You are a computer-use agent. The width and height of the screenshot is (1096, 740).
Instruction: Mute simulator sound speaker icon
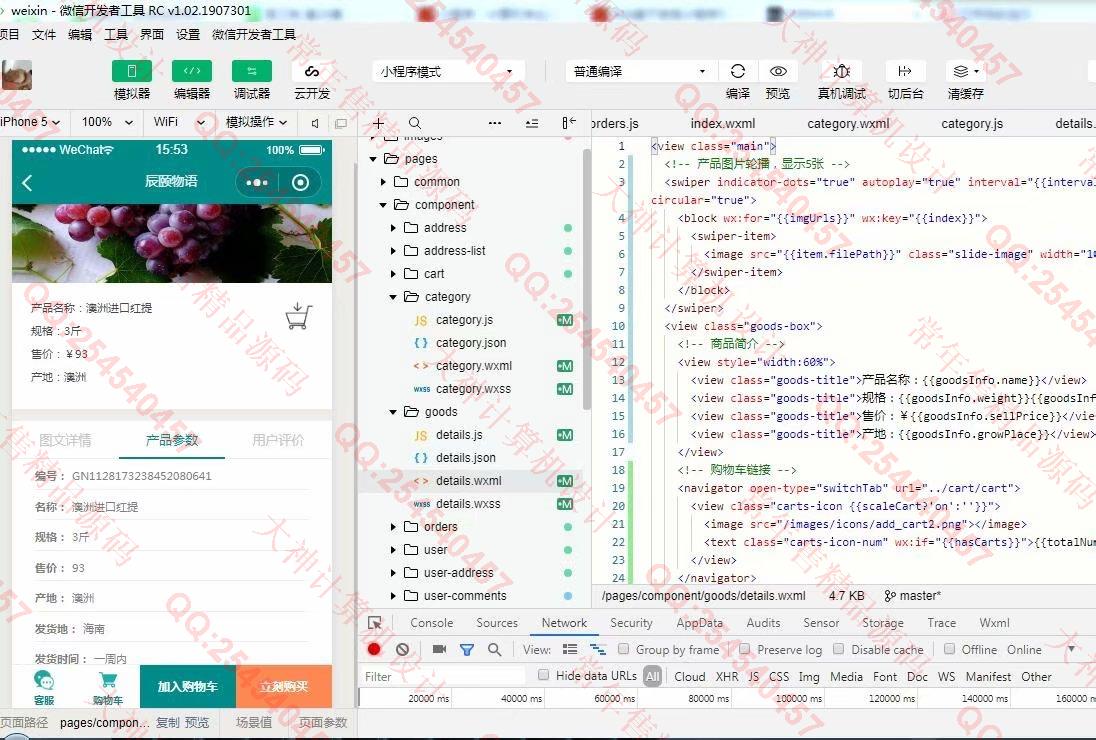coord(315,123)
